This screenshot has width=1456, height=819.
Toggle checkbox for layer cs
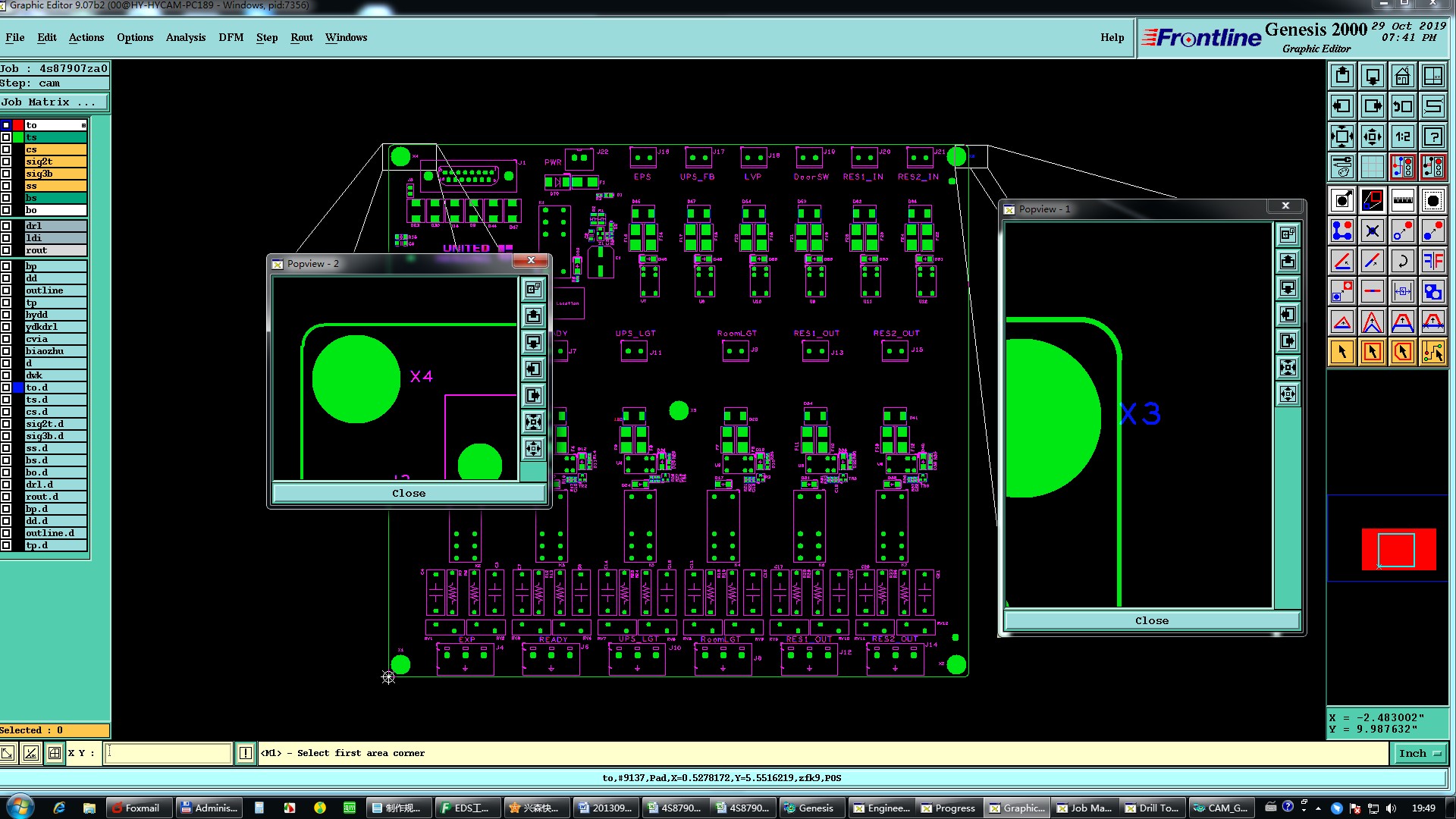tap(6, 149)
